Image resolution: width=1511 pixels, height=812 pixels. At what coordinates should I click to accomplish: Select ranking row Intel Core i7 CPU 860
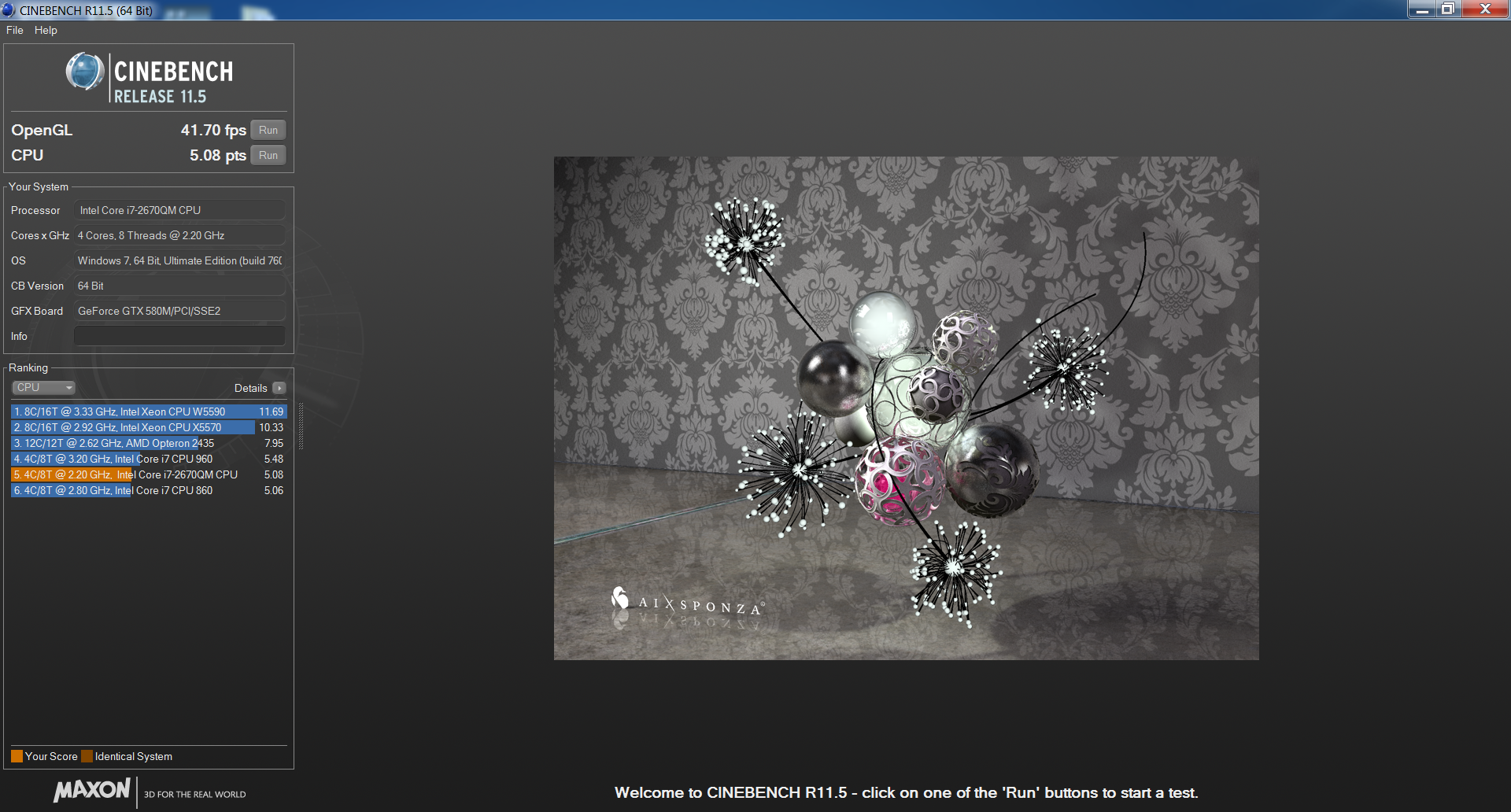(x=149, y=490)
